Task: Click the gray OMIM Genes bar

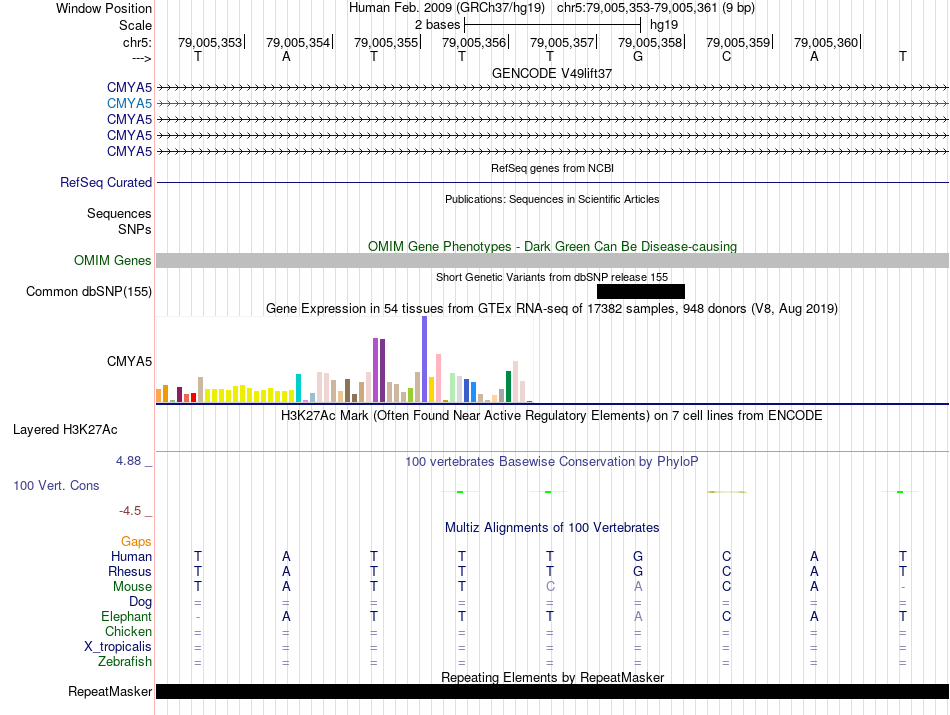Action: point(552,260)
